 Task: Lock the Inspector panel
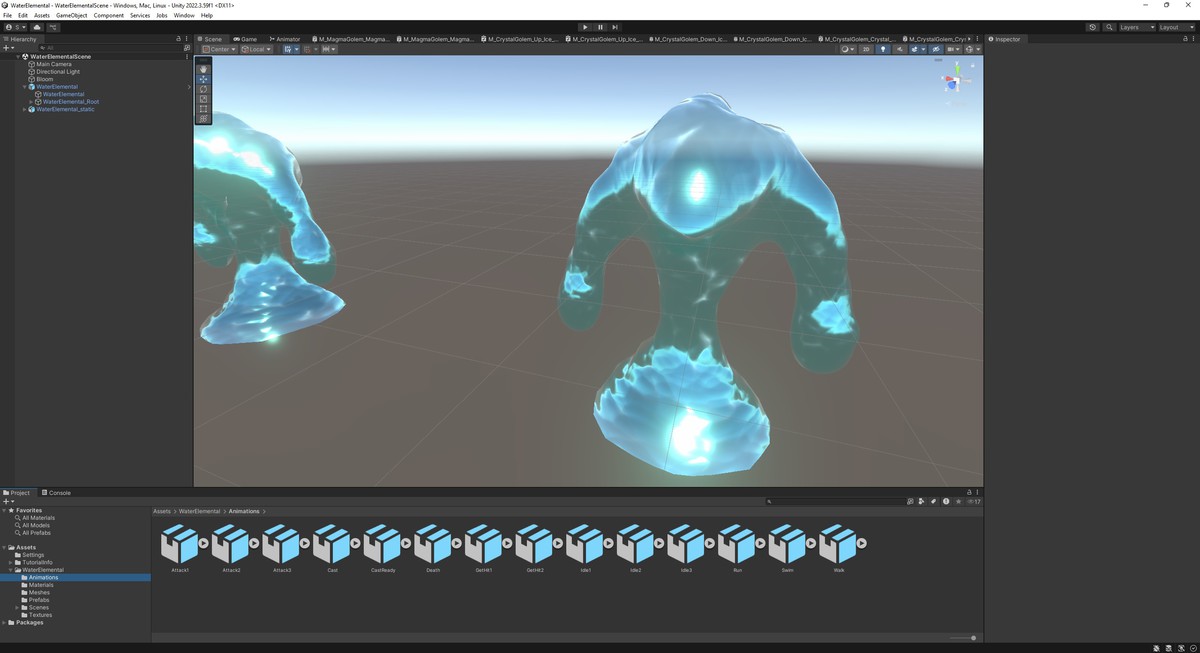[x=1186, y=39]
